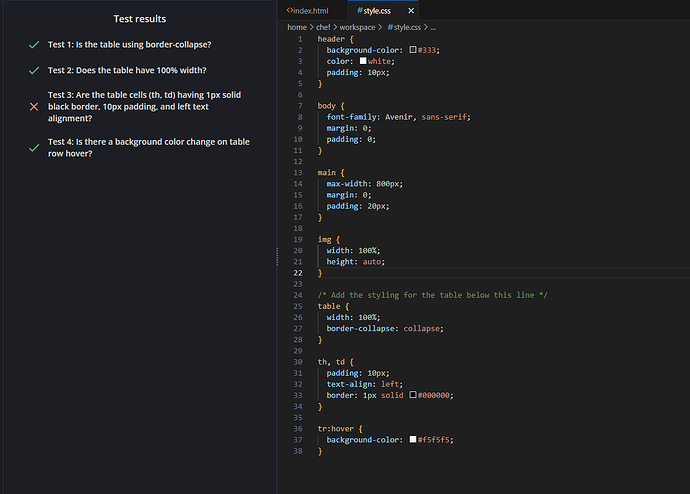Open the home breadcrumb segment
Viewport: 690px width, 494px height.
[297, 27]
